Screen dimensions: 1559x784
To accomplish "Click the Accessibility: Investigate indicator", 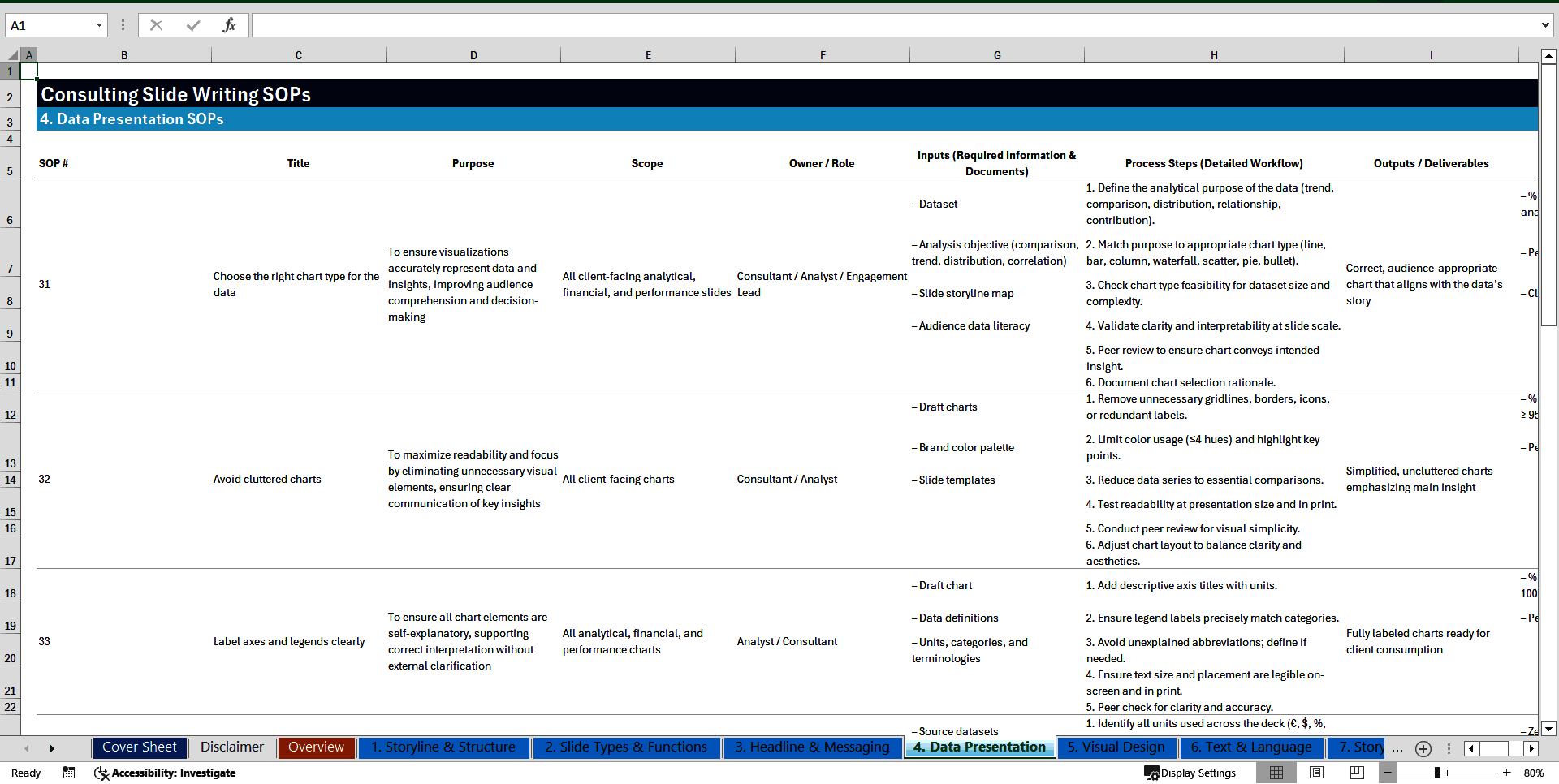I will [x=165, y=773].
